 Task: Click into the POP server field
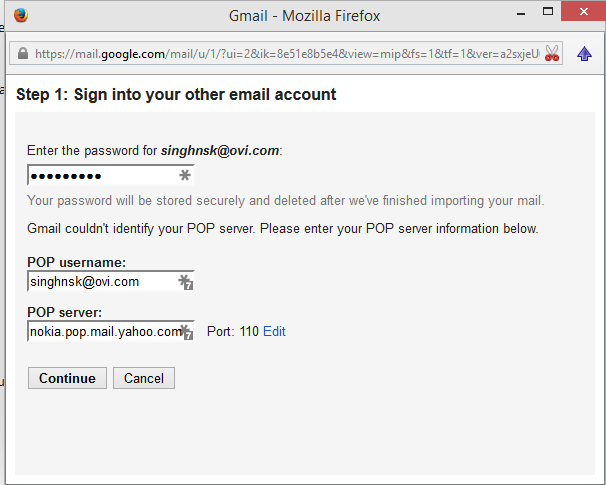click(111, 331)
